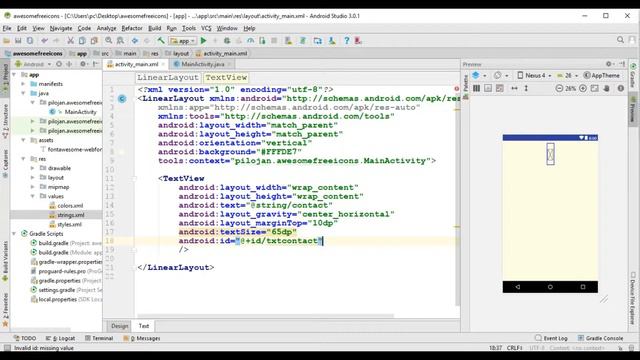Click the Profile app gauge icon

click(x=251, y=41)
